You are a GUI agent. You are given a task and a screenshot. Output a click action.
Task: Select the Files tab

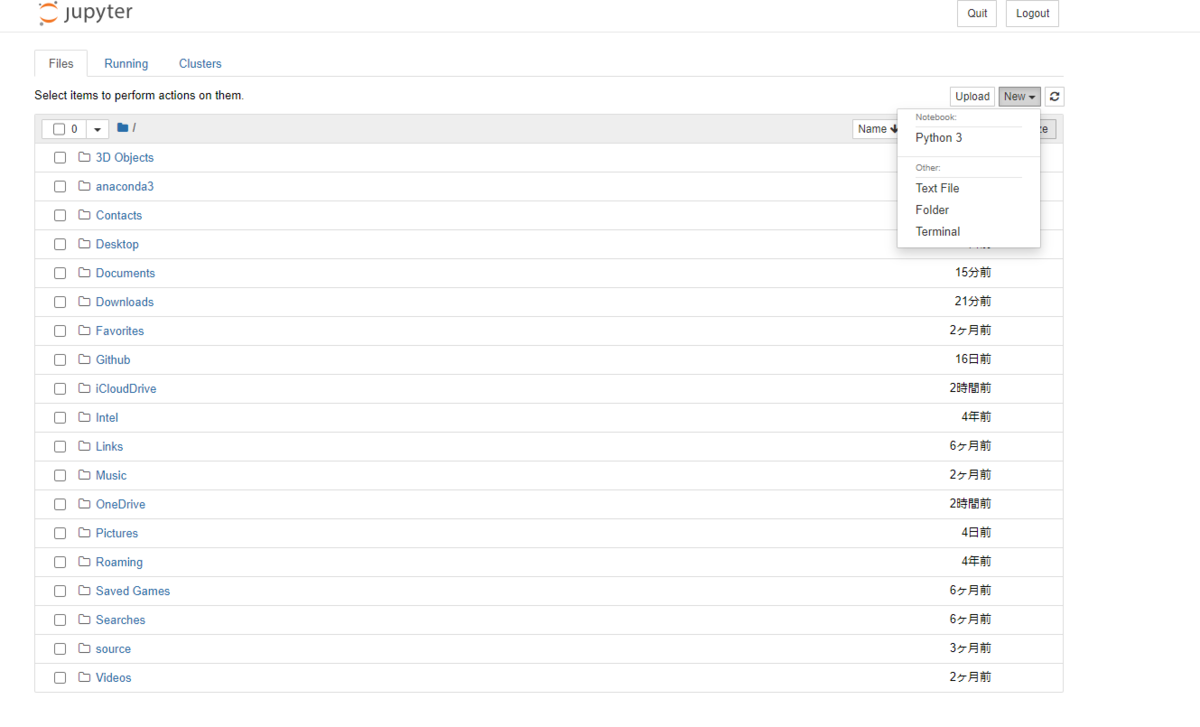pos(61,63)
